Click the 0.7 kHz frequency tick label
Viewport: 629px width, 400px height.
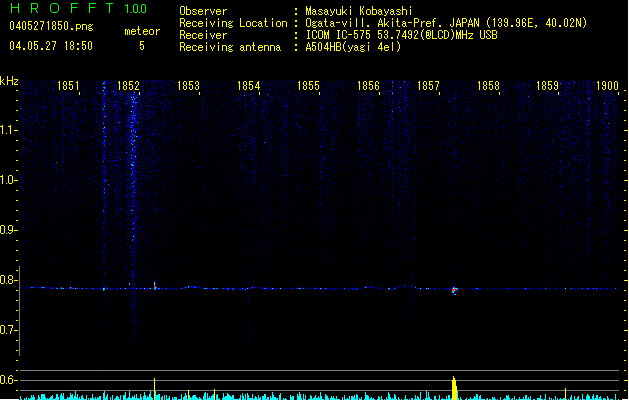tap(8, 330)
